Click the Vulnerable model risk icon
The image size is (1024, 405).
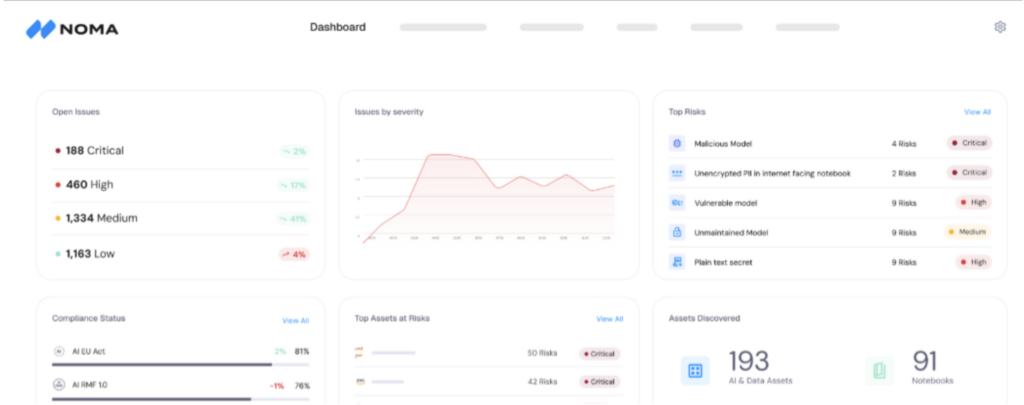pos(677,203)
